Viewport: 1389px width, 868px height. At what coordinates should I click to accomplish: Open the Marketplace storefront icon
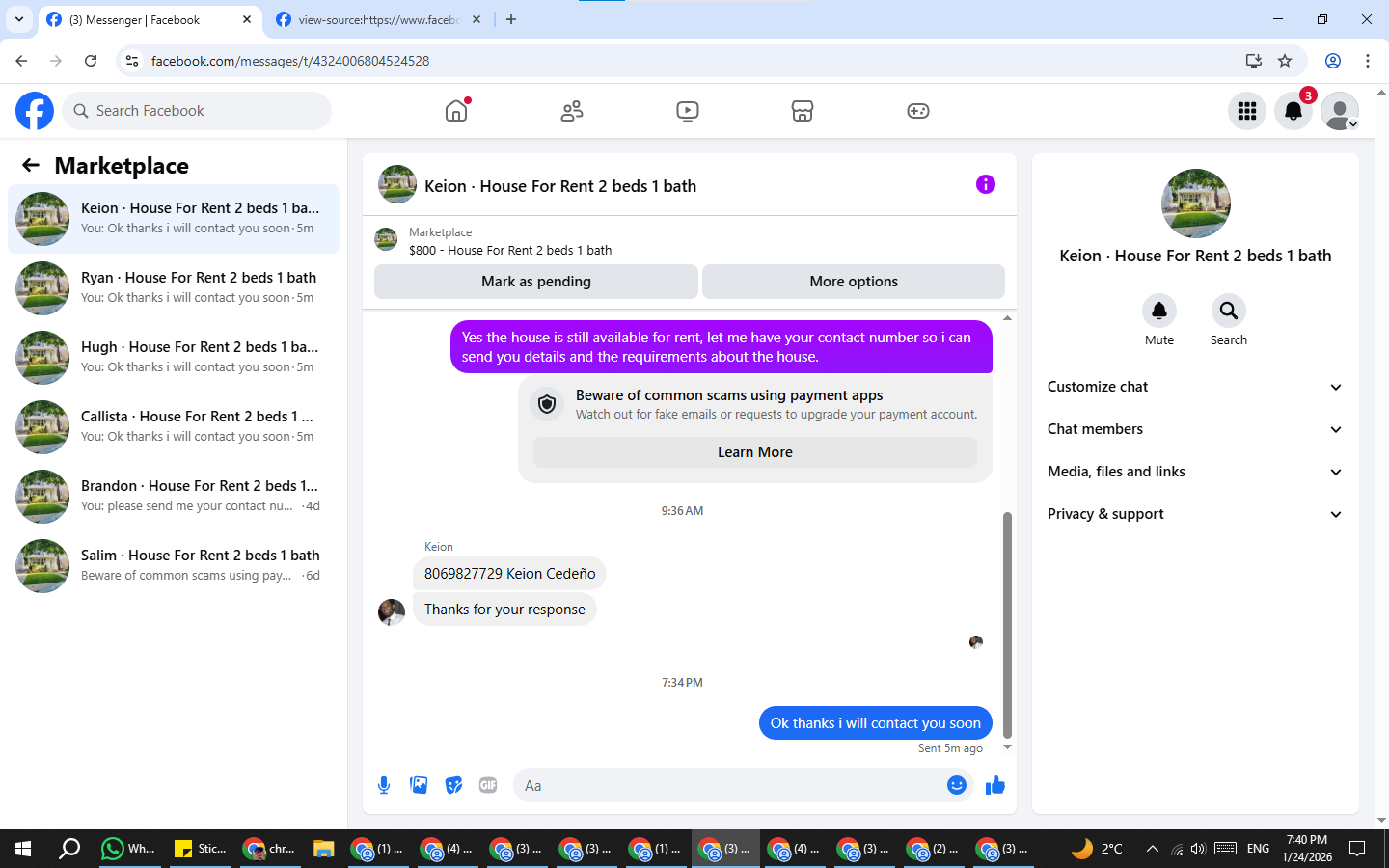(803, 111)
